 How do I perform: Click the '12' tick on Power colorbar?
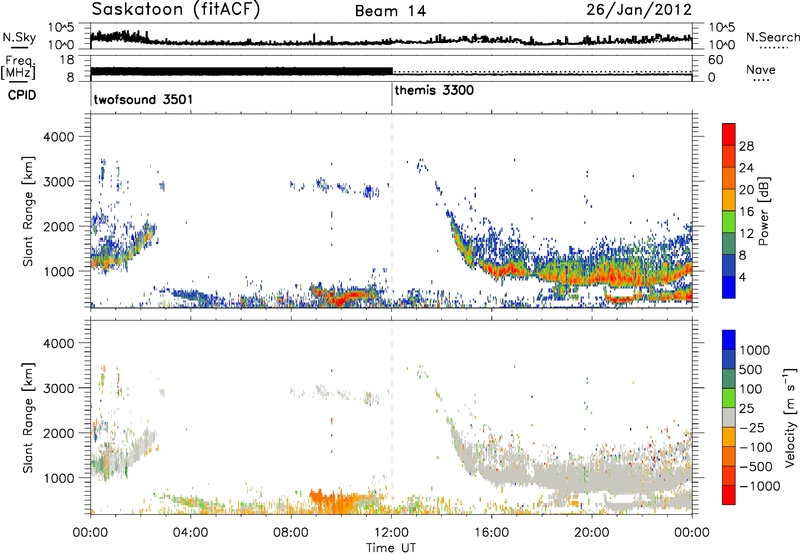coord(746,234)
